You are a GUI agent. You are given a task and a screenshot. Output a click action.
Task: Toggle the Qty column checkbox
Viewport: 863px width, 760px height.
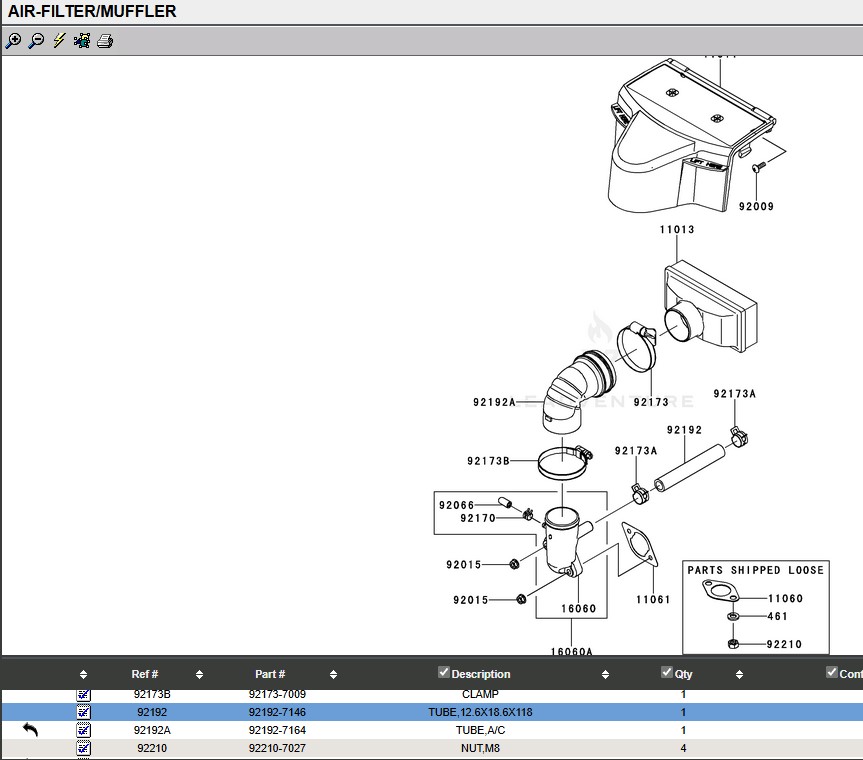(x=667, y=673)
